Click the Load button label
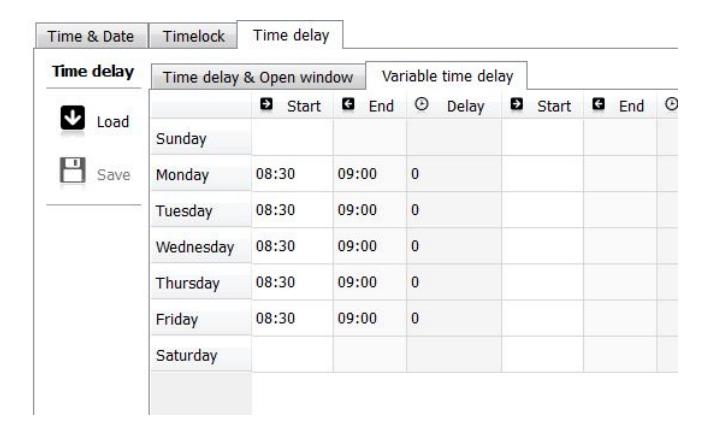This screenshot has height=435, width=710. click(x=113, y=122)
